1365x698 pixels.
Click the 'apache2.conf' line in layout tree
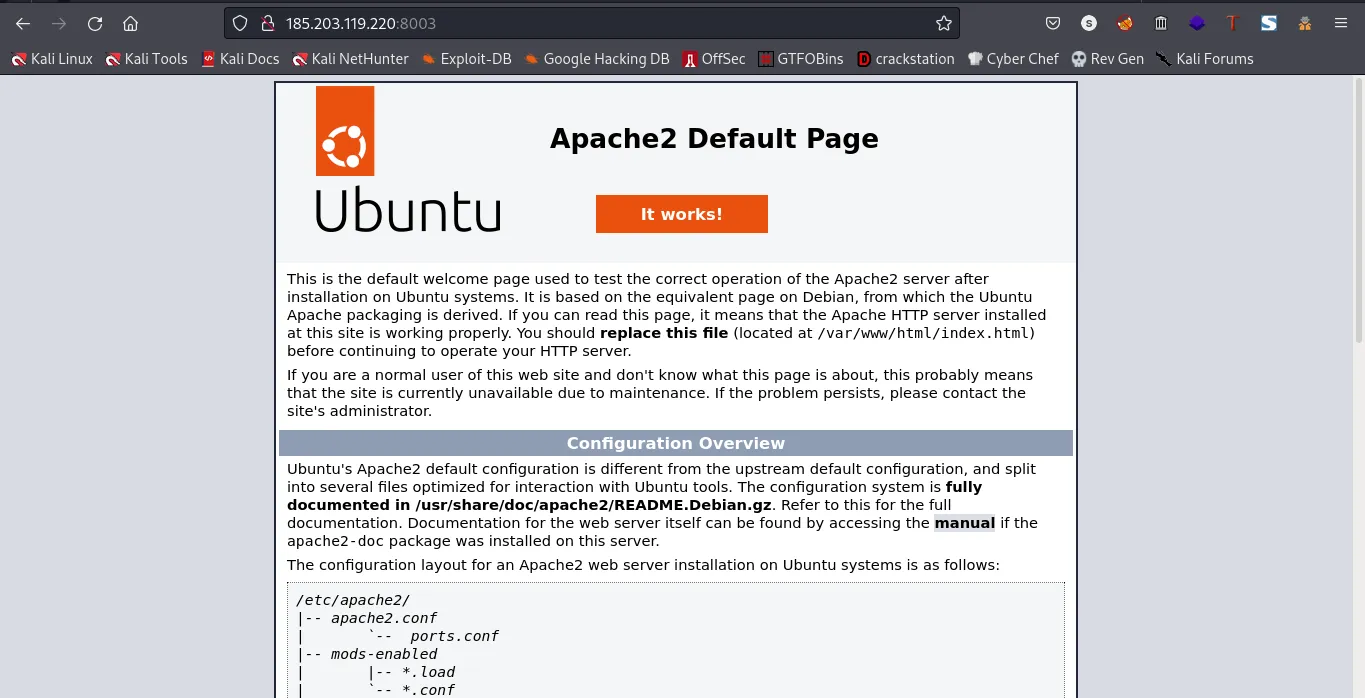(x=384, y=618)
